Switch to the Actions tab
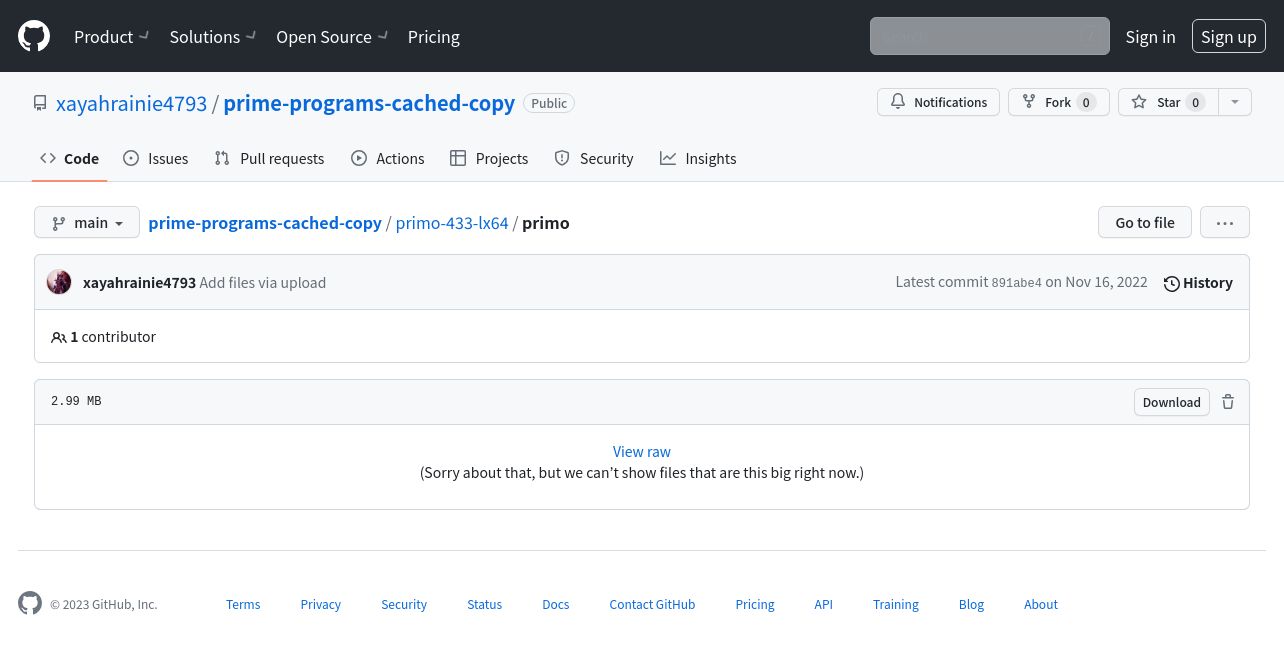The image size is (1284, 664). point(387,158)
